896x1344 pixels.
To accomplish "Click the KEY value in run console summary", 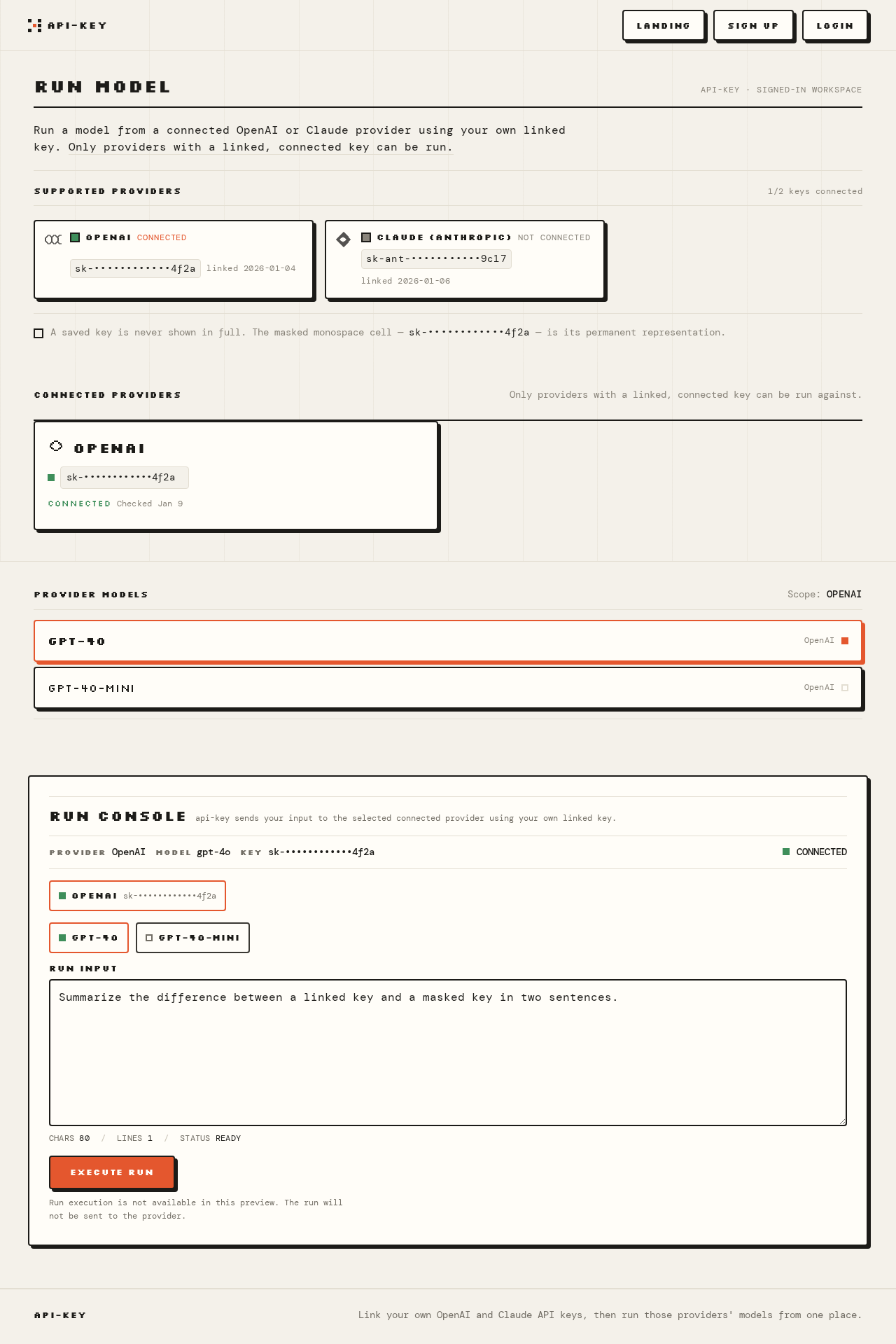I will click(x=321, y=852).
